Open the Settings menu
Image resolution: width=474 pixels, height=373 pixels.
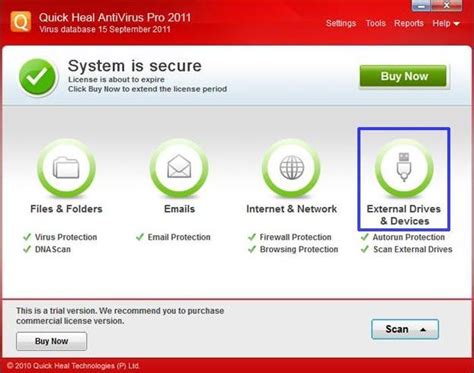click(341, 23)
